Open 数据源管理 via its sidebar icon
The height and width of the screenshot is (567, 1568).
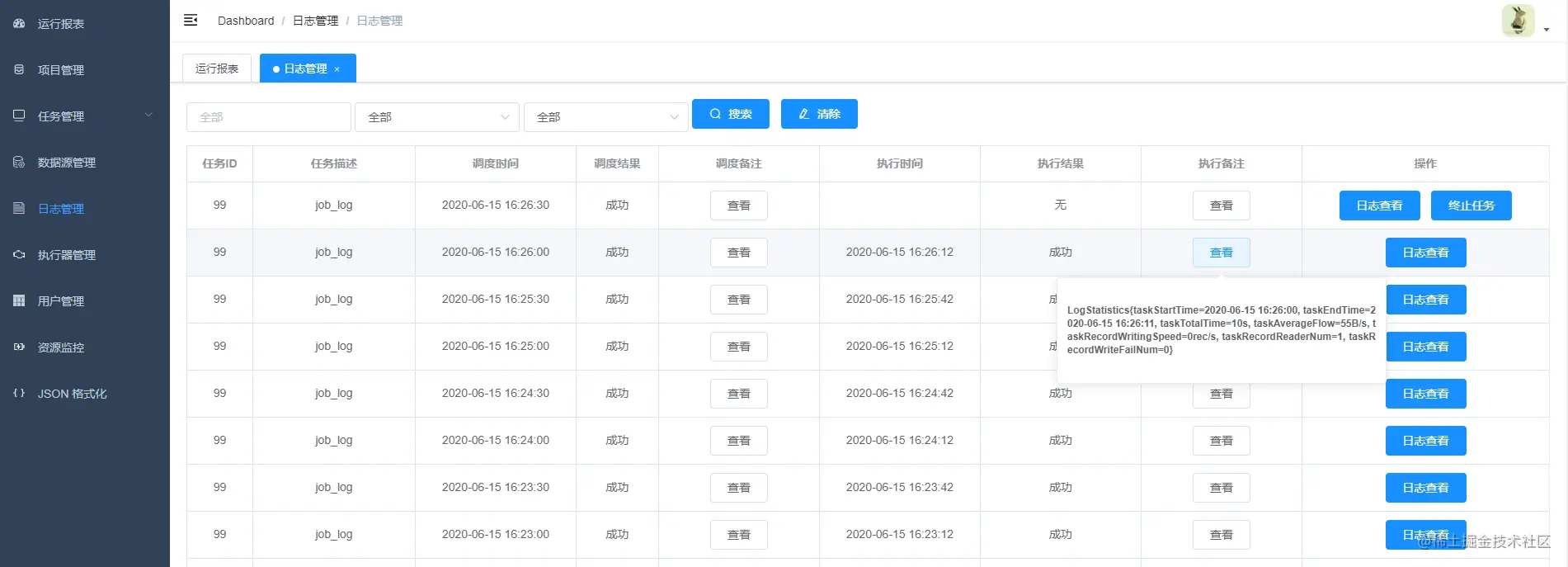[x=19, y=162]
